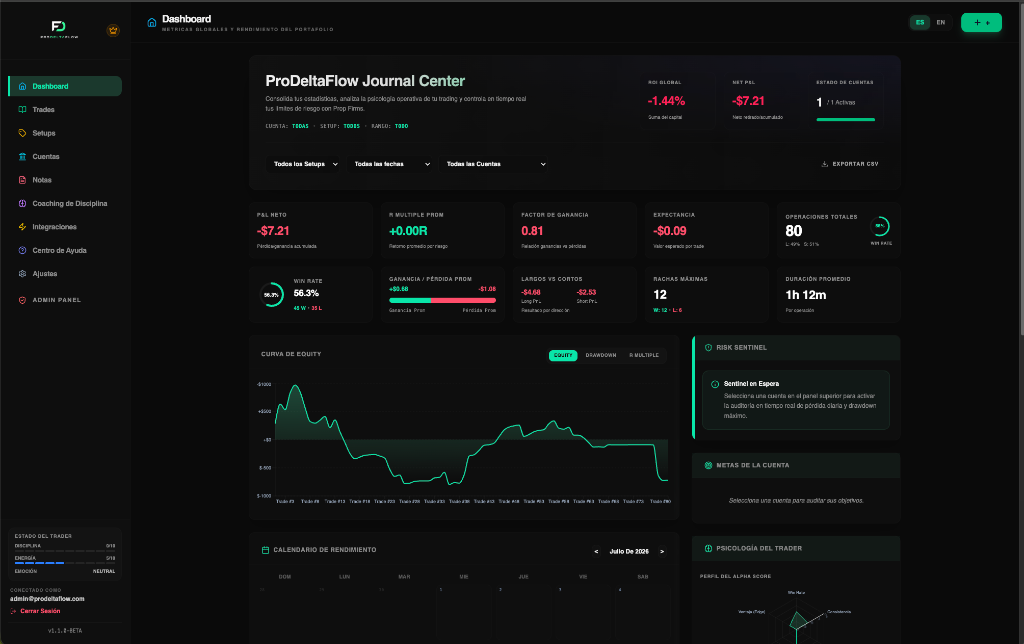Click the Net P&L -$7.21 header value
The image size is (1024, 644).
click(x=748, y=101)
